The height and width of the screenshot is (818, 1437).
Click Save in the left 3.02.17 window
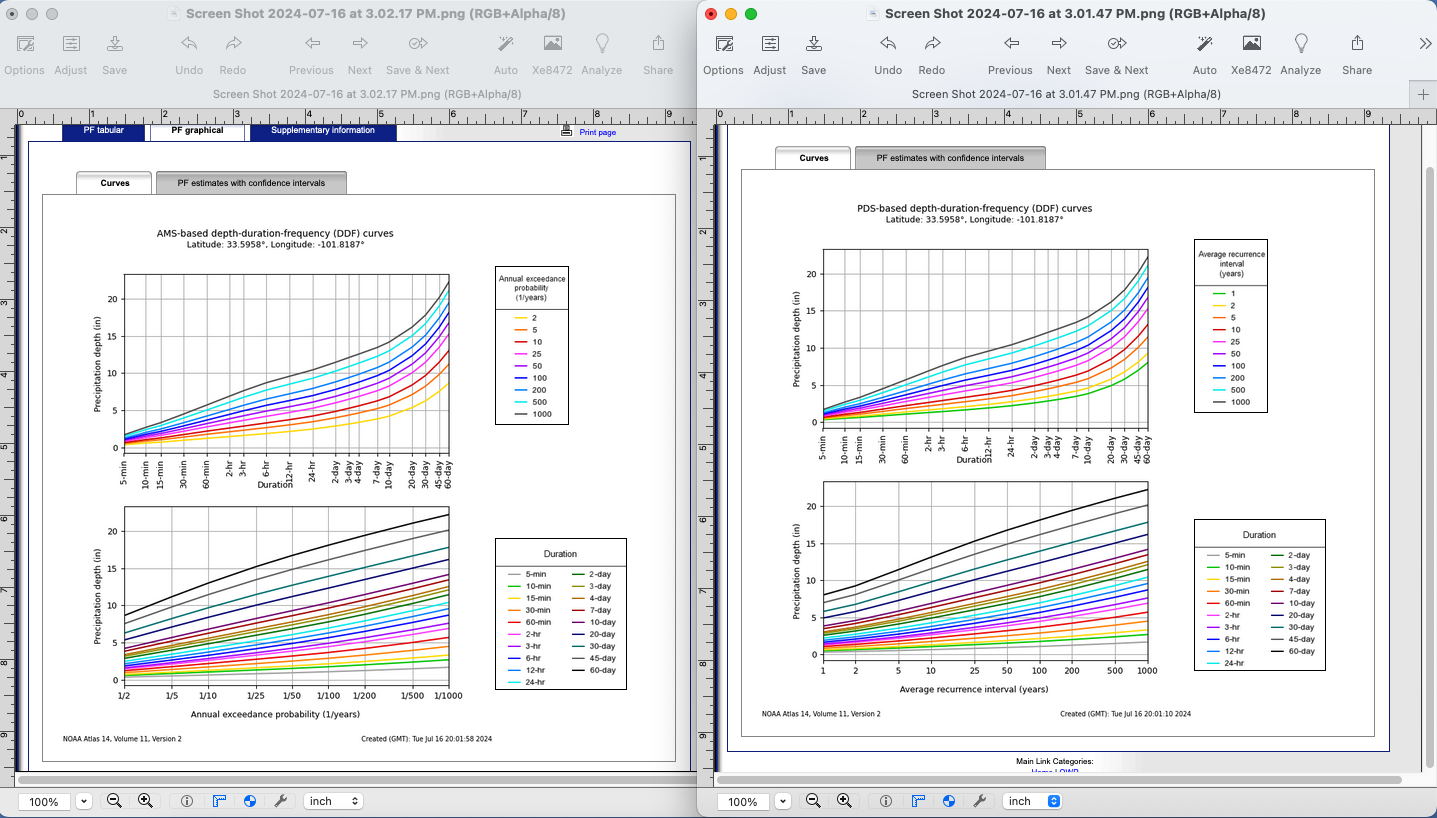click(115, 54)
